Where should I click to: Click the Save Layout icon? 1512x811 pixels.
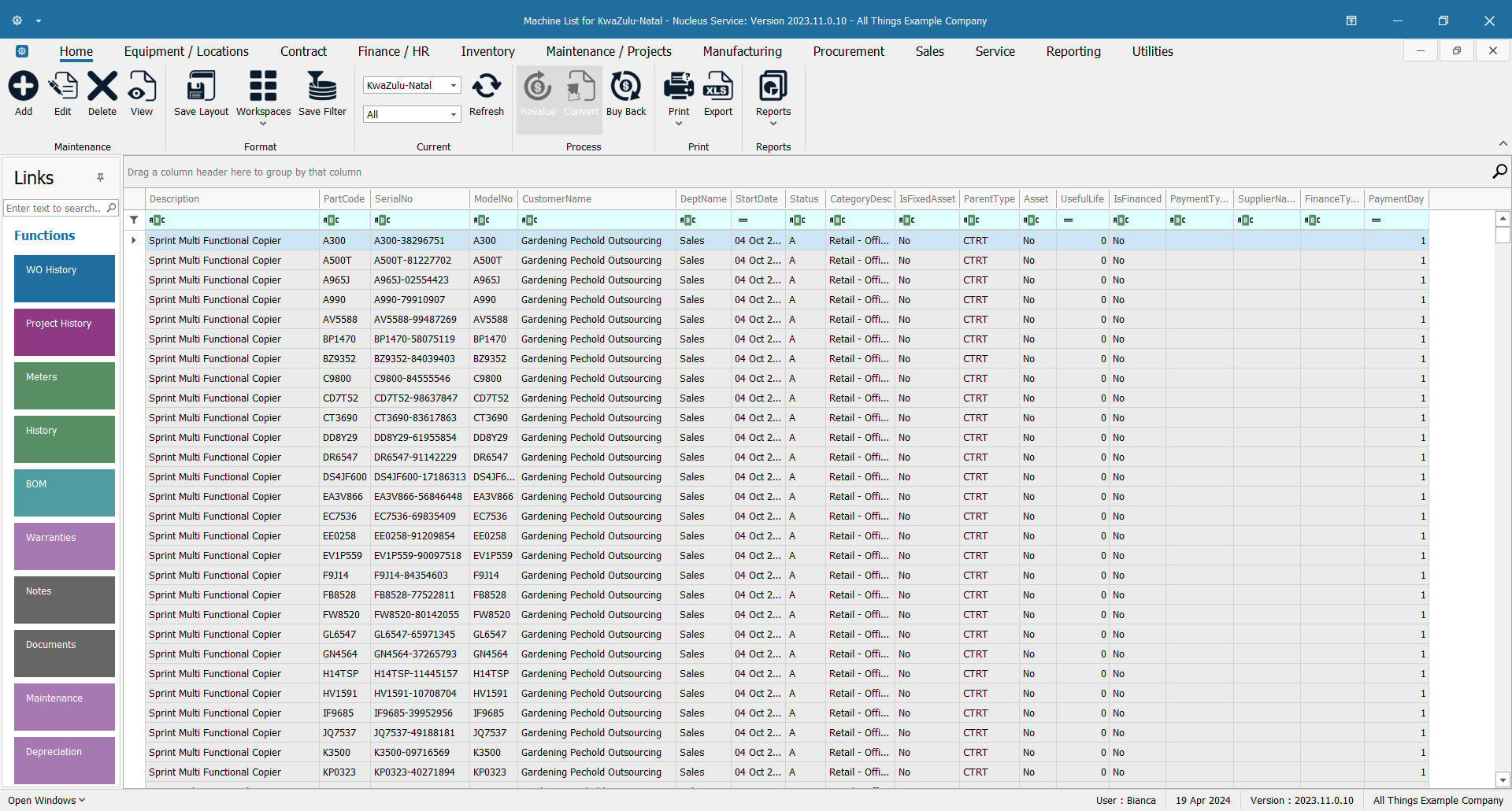point(201,87)
